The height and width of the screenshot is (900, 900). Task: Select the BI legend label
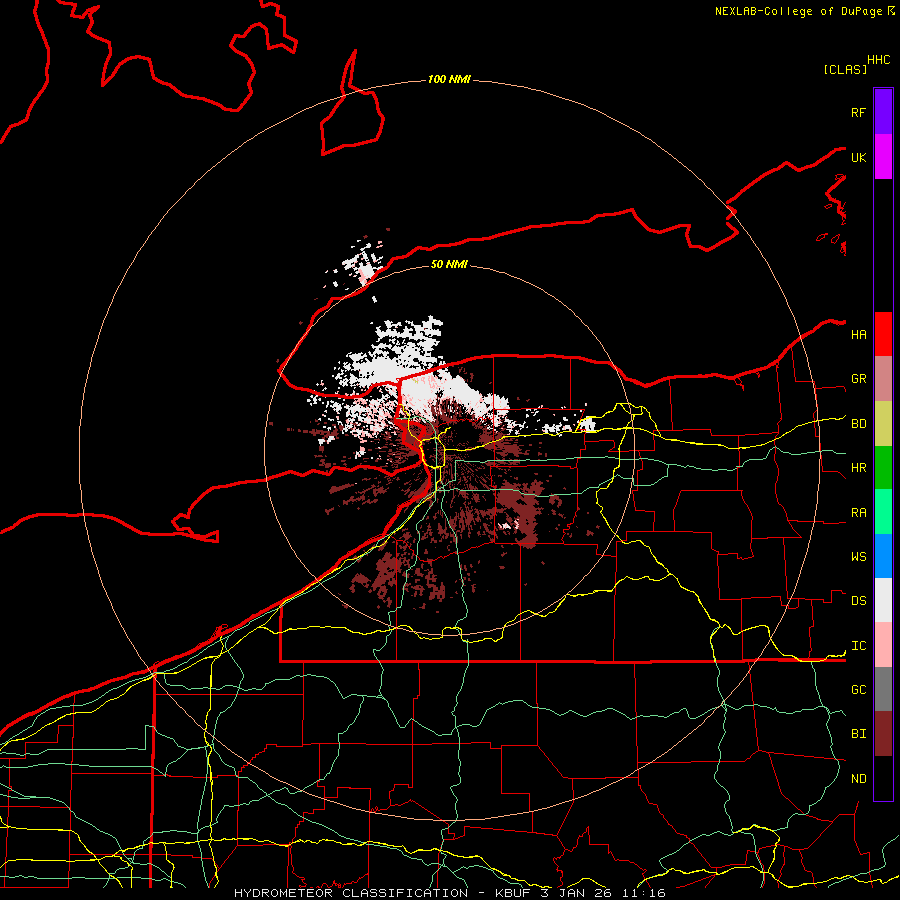click(858, 734)
